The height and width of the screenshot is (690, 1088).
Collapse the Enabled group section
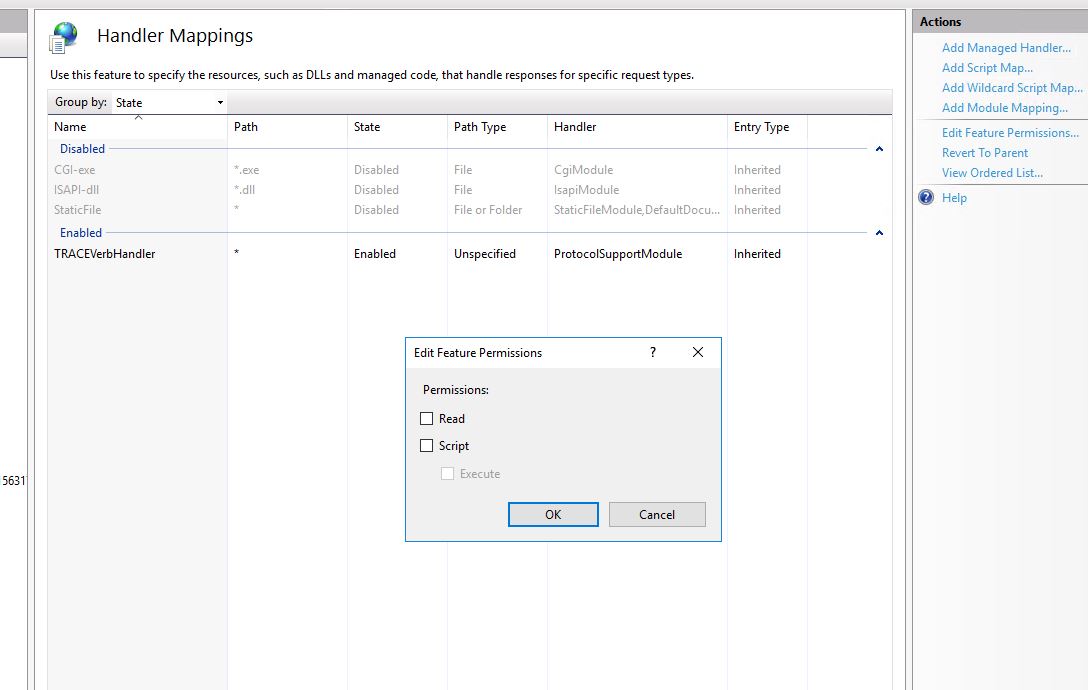point(879,233)
